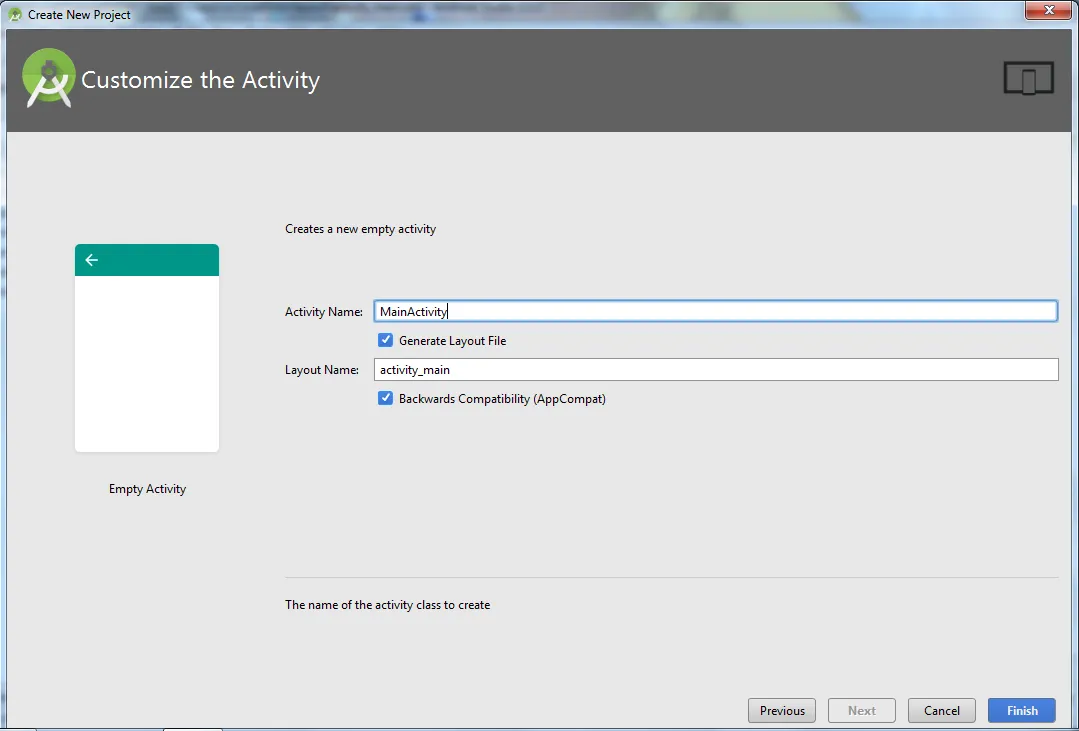The image size is (1079, 731).
Task: Click the Android Studio icon in title bar
Action: [x=14, y=14]
